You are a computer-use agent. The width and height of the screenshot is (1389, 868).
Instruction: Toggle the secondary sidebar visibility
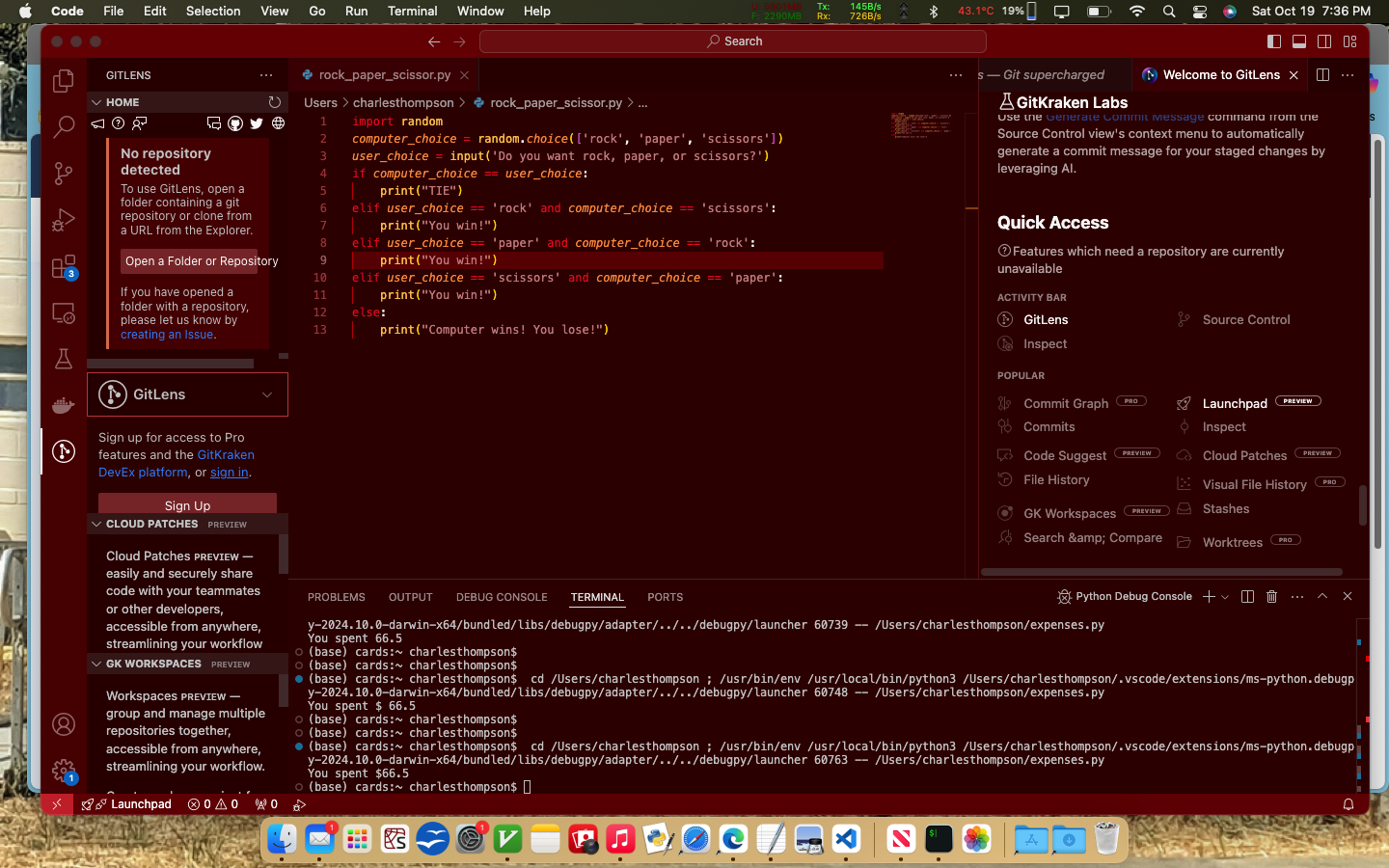(x=1324, y=41)
